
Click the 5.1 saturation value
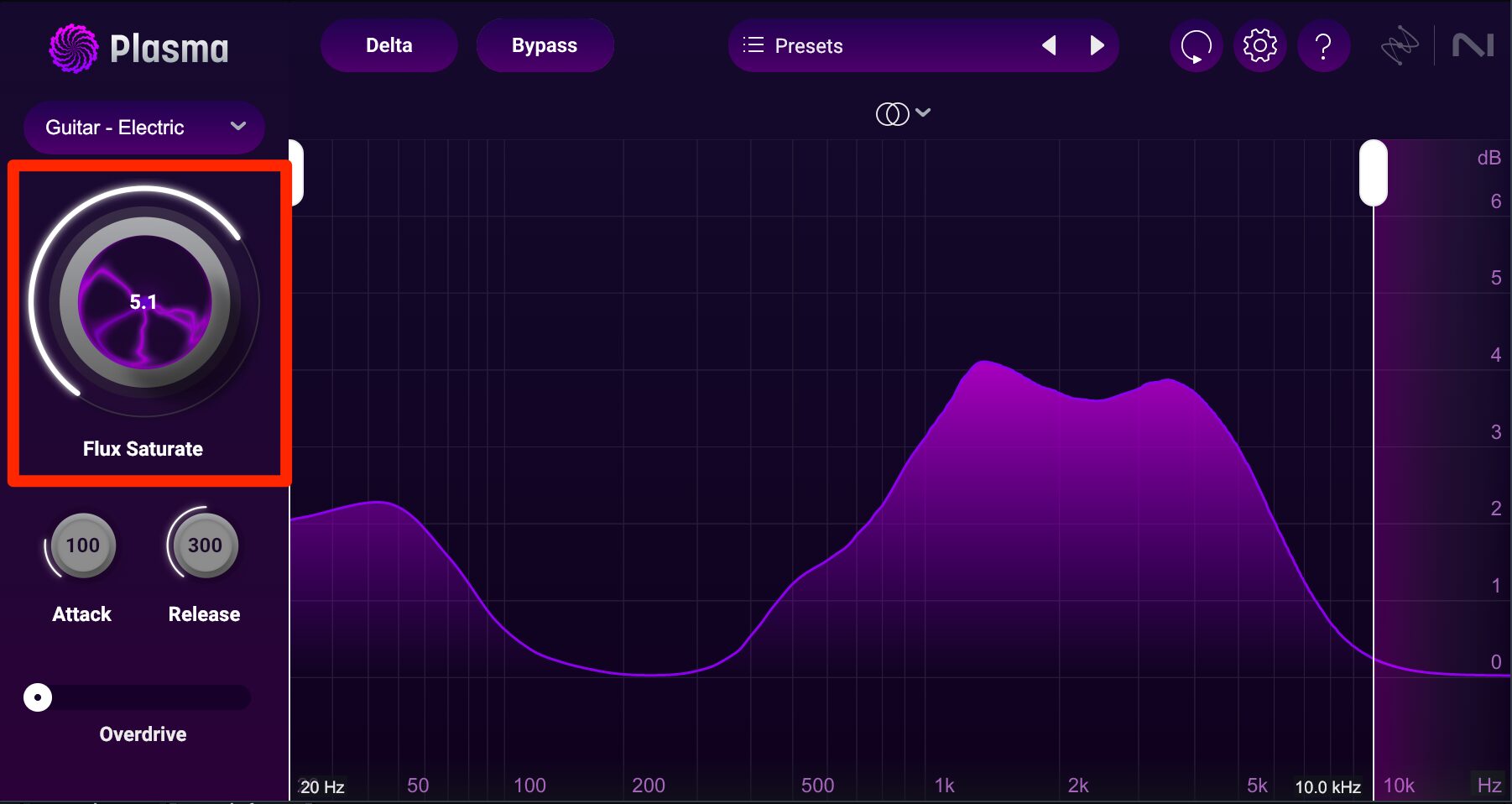[x=143, y=302]
